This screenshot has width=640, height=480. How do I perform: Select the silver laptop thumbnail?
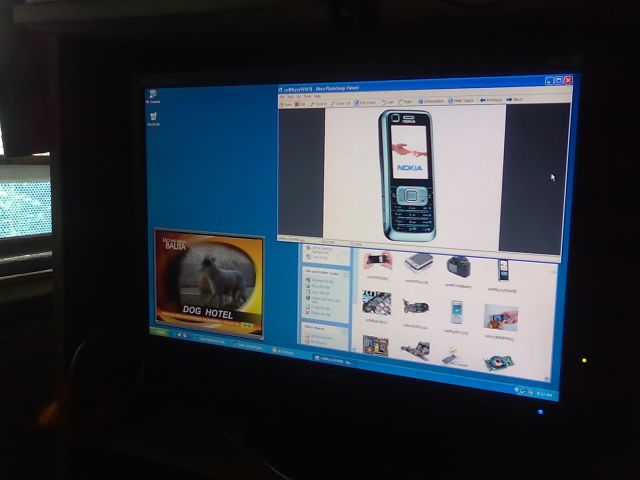pyautogui.click(x=418, y=263)
